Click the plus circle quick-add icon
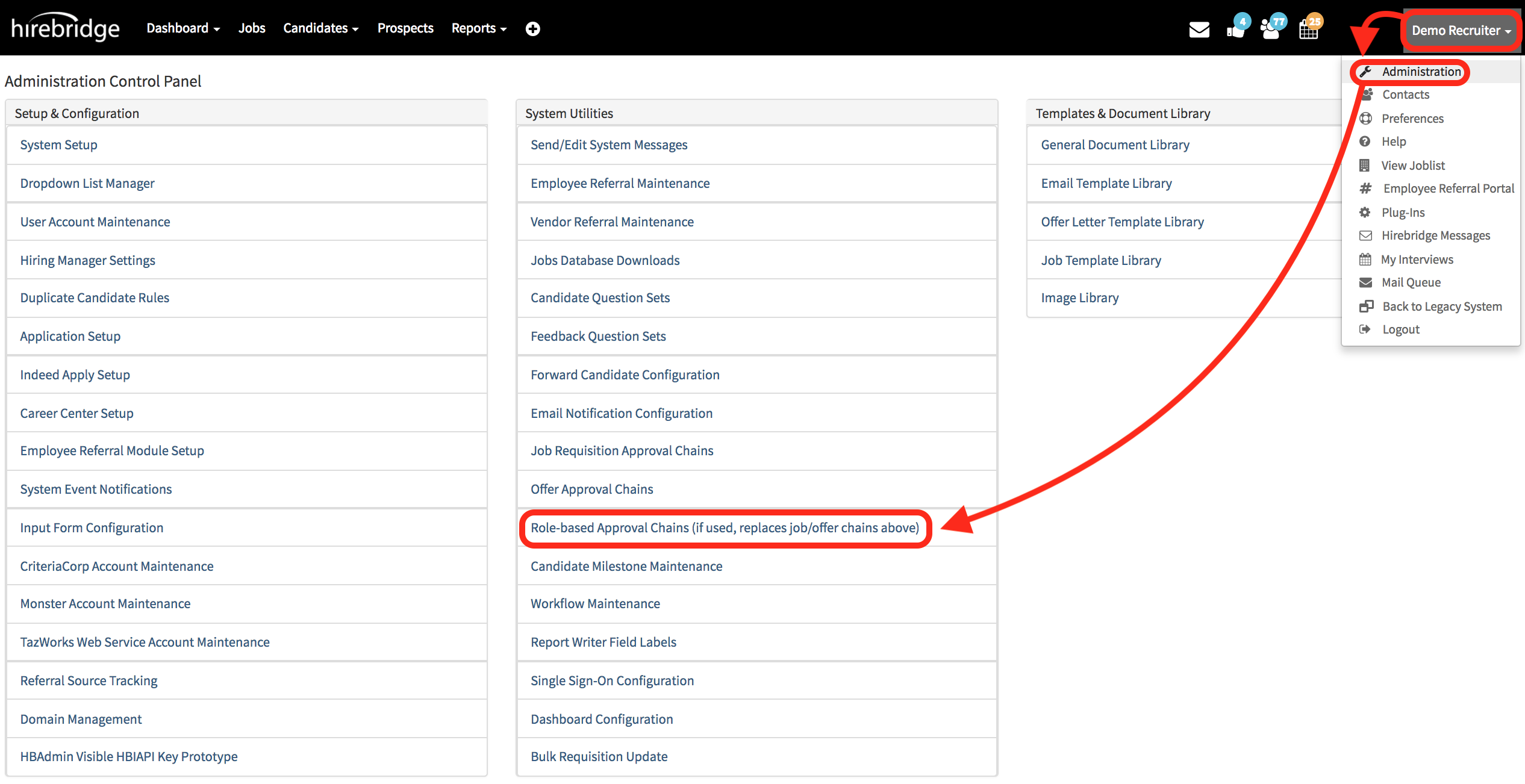 532,28
